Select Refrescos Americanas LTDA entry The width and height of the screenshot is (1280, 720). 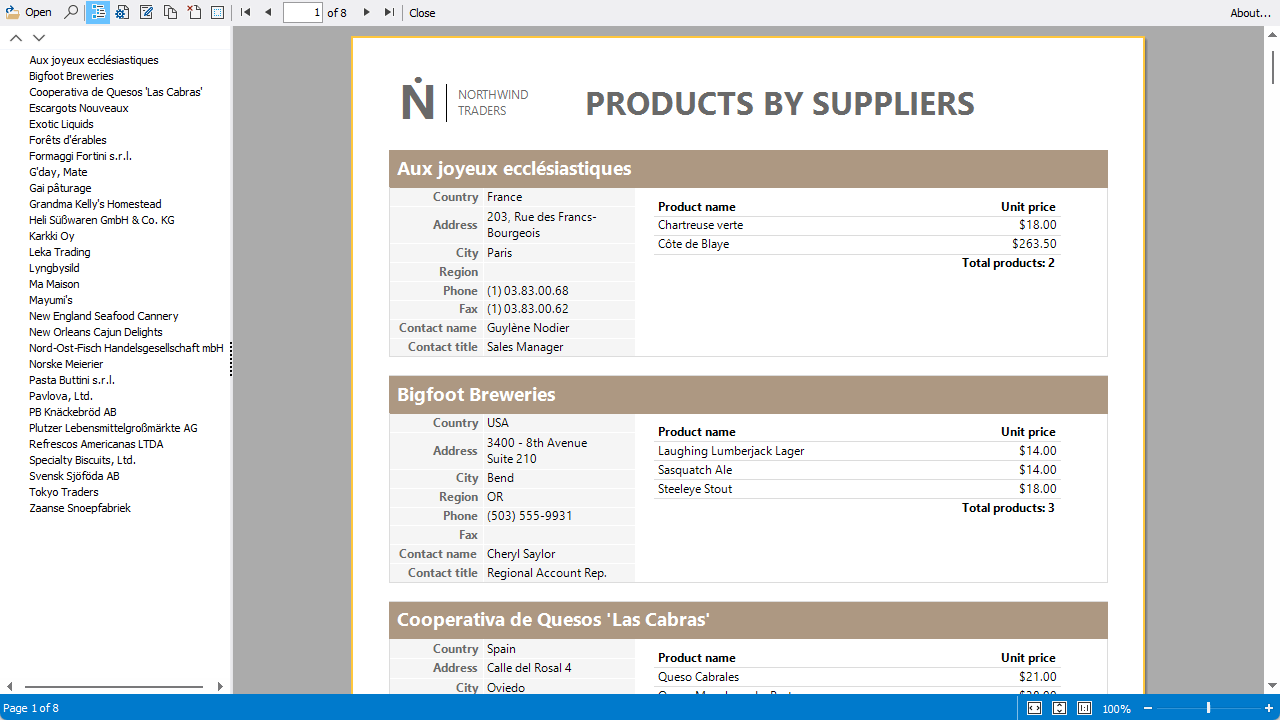pos(96,444)
